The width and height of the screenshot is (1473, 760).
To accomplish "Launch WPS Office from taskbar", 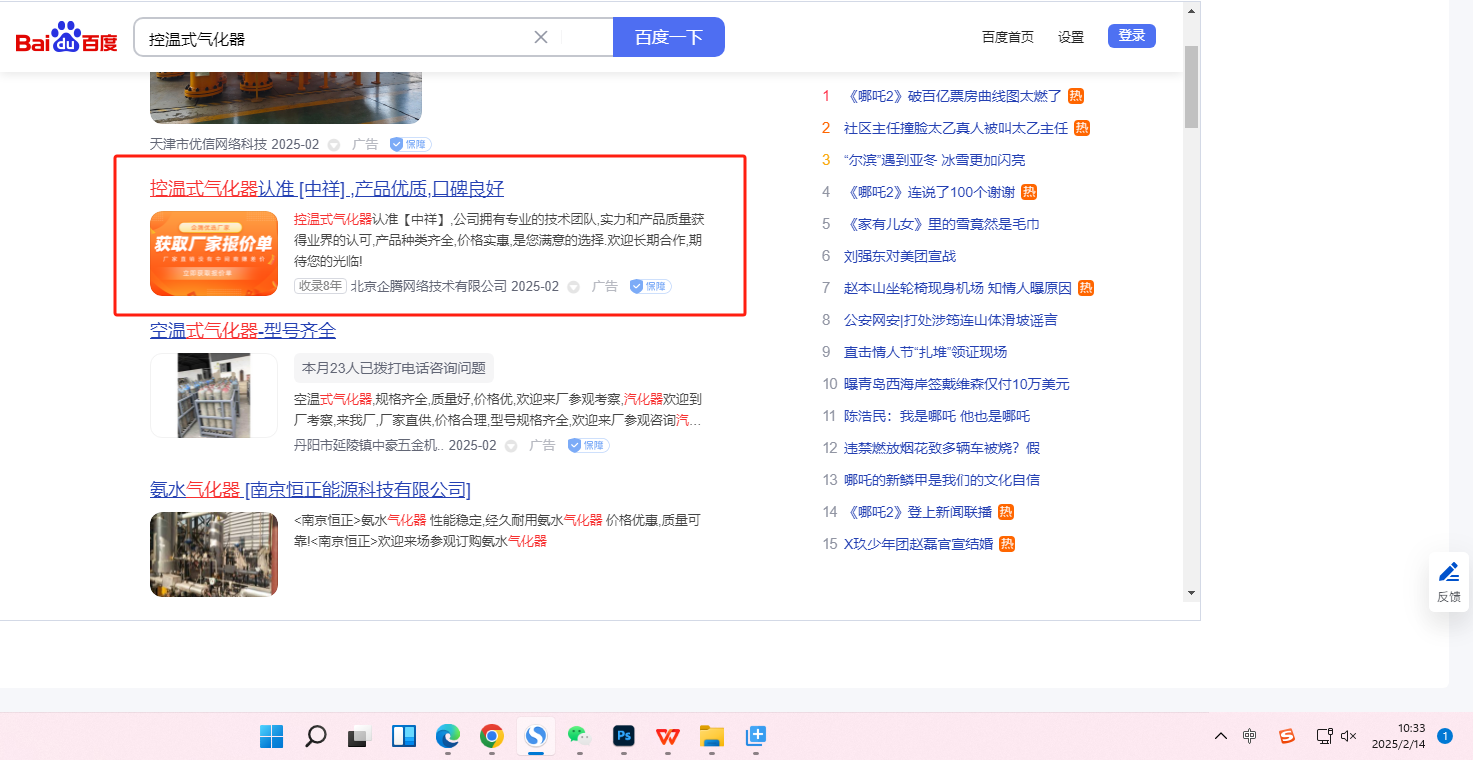I will click(667, 737).
